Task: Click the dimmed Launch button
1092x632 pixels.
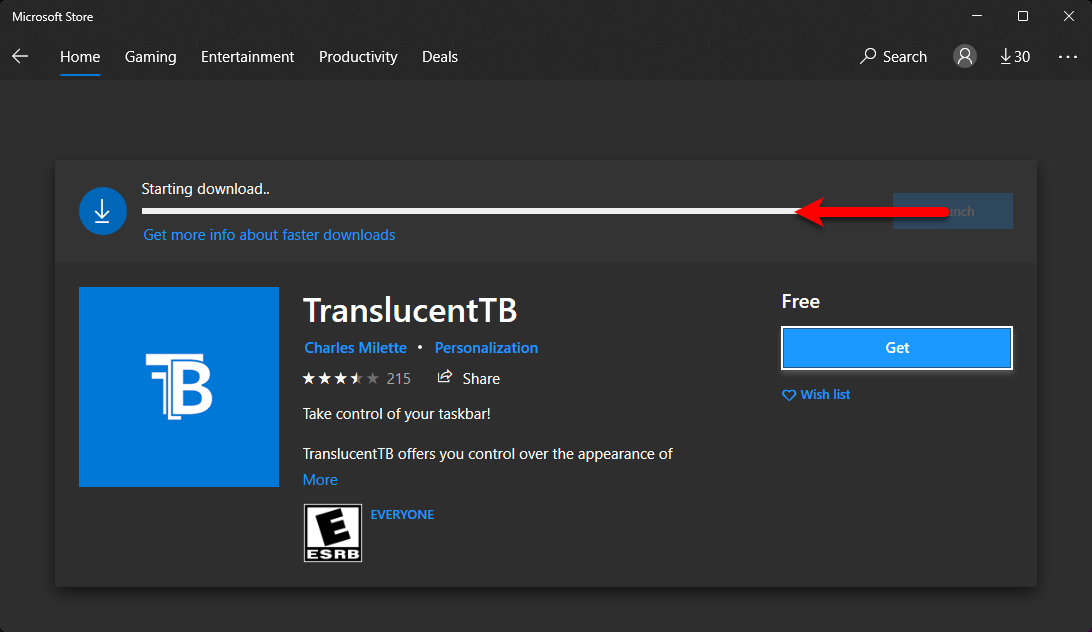Action: coord(953,211)
